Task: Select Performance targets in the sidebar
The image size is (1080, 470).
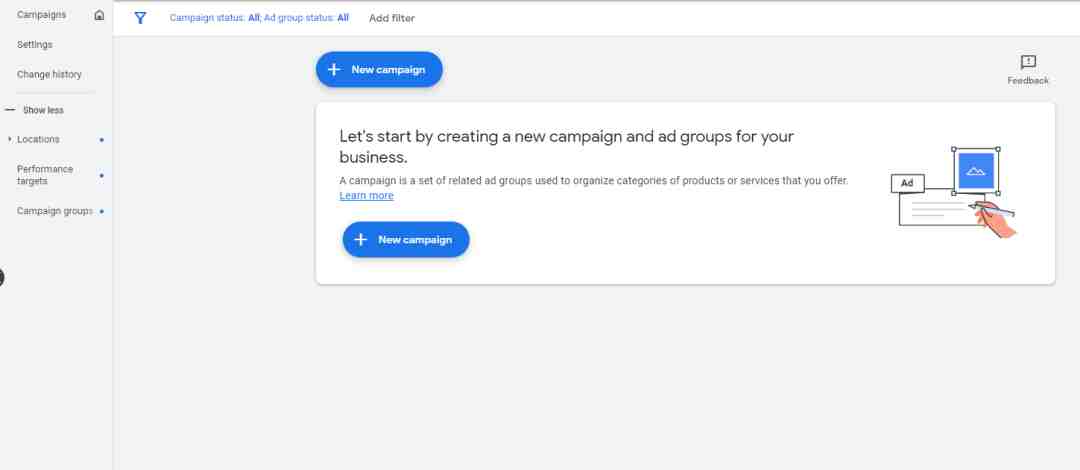Action: click(x=45, y=175)
